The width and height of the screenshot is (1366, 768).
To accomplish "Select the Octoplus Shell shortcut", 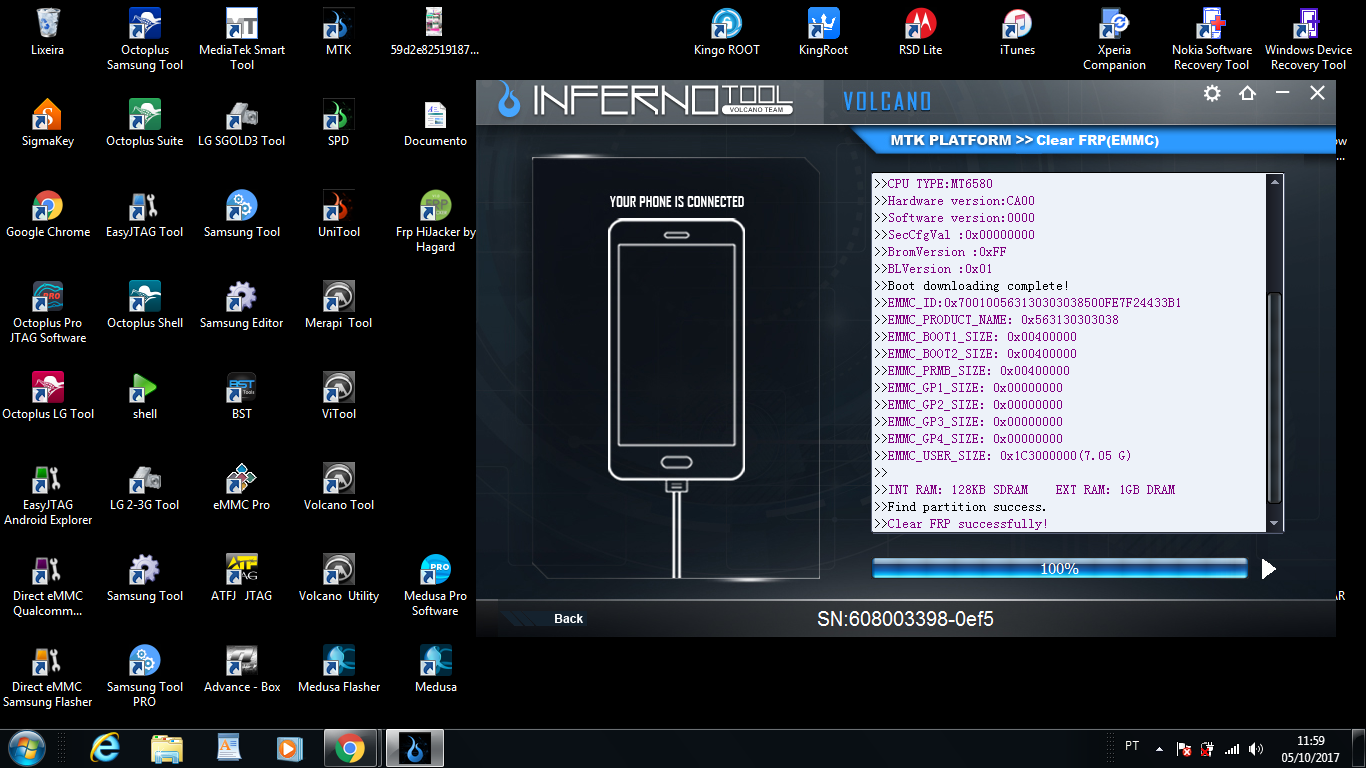I will tap(145, 305).
